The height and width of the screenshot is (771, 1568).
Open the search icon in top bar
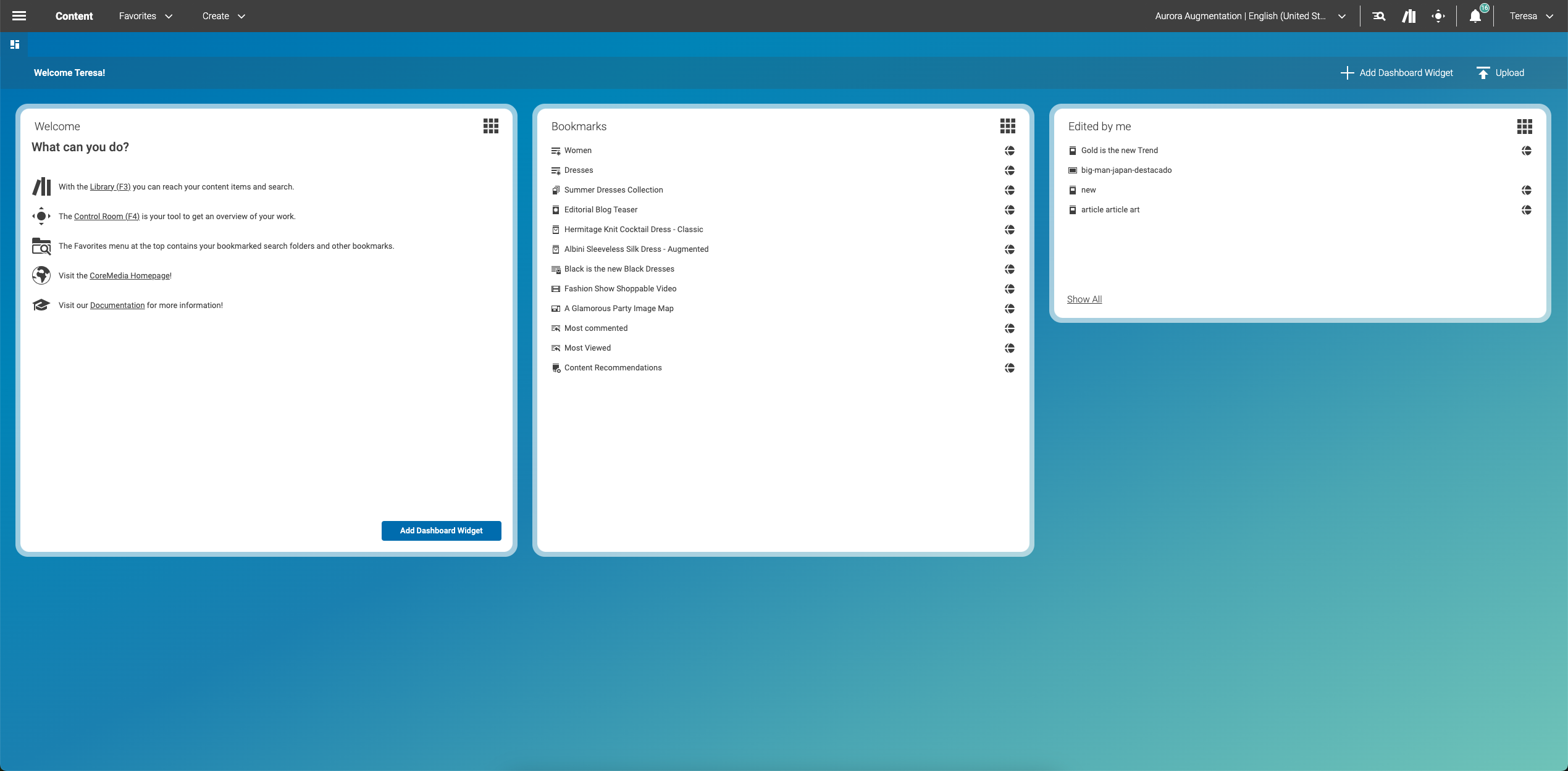(1378, 16)
